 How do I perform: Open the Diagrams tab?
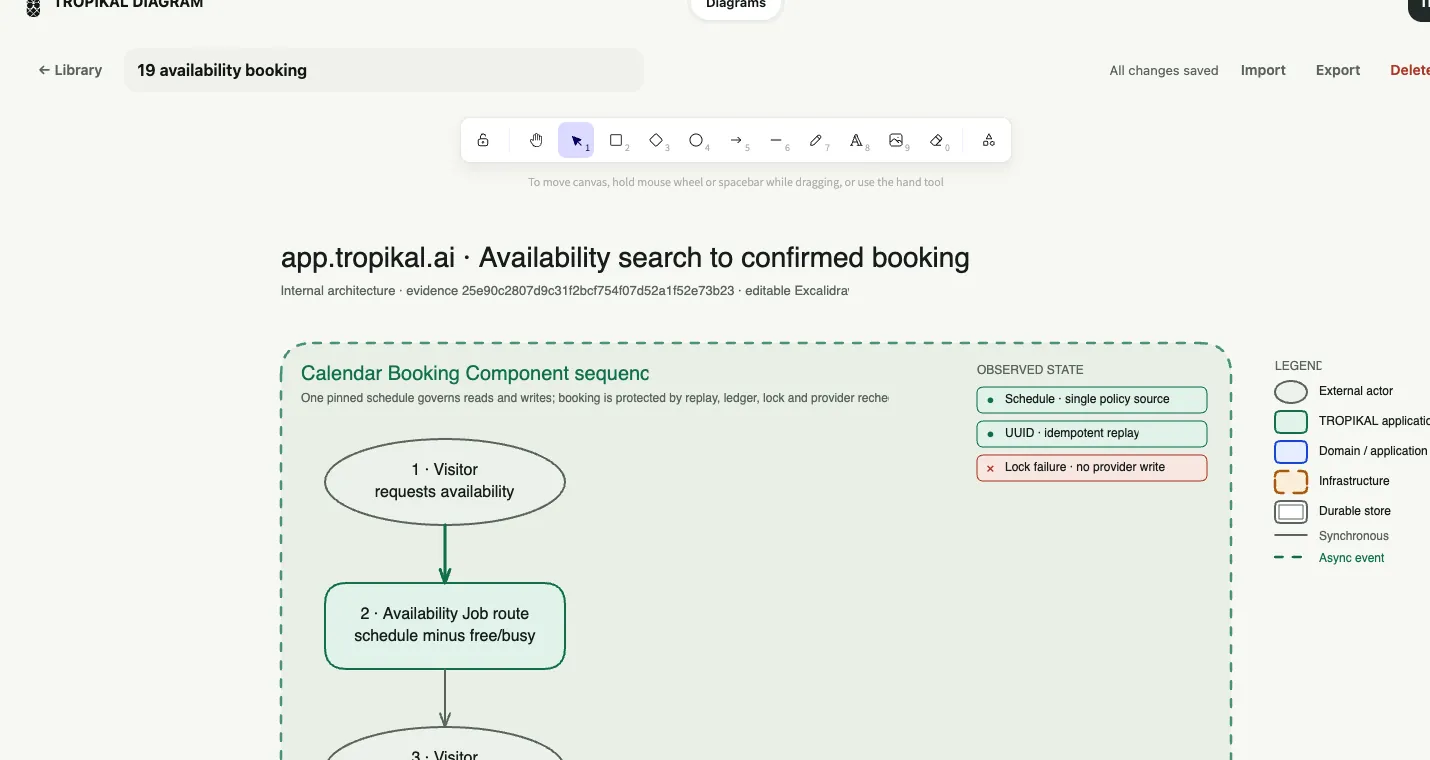pos(736,6)
